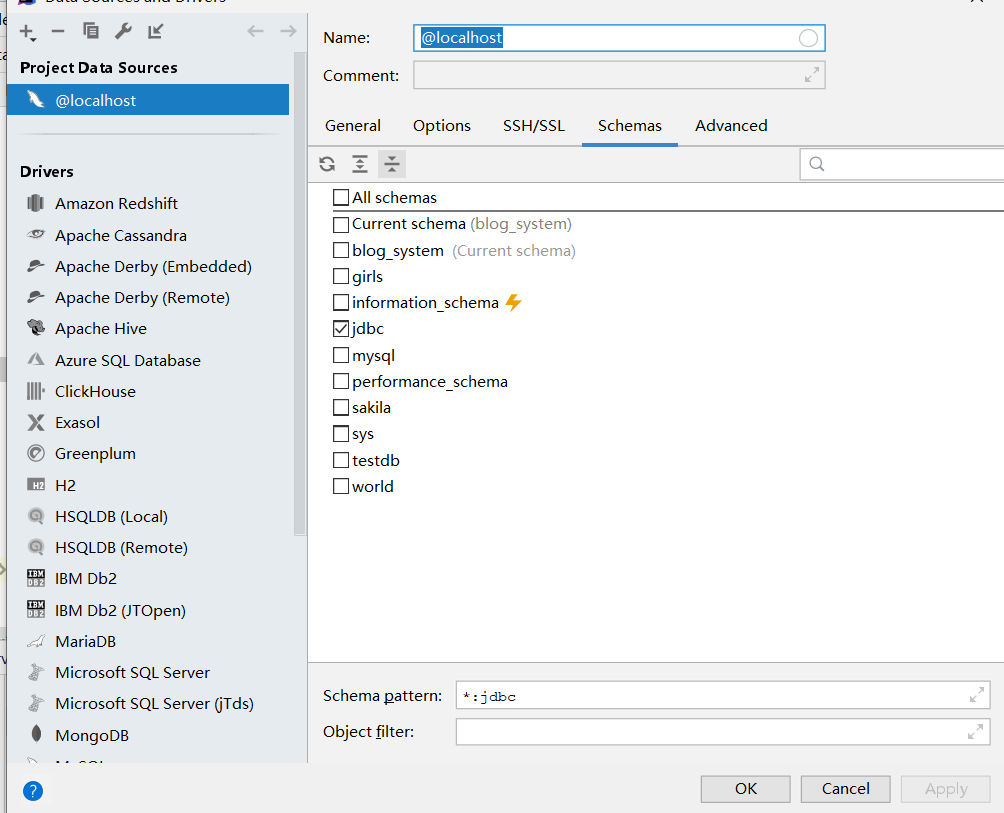Duplicate the selected data source
This screenshot has width=1004, height=813.
click(91, 31)
